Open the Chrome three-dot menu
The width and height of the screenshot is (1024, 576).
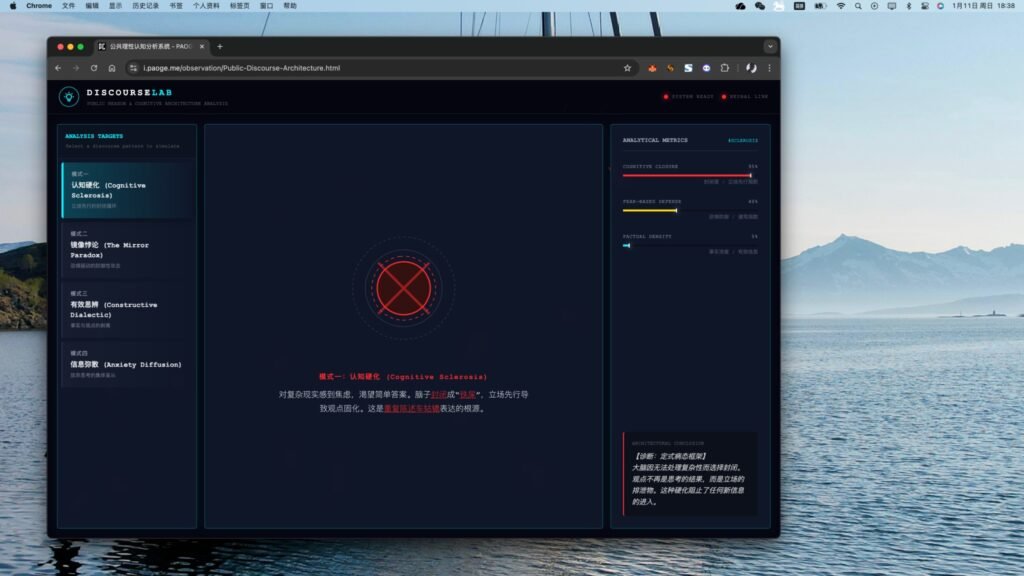769,68
